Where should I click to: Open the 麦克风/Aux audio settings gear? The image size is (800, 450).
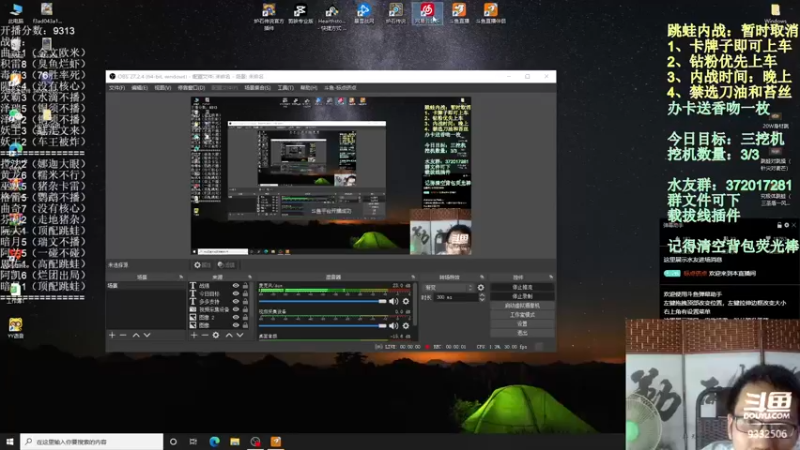[x=406, y=301]
